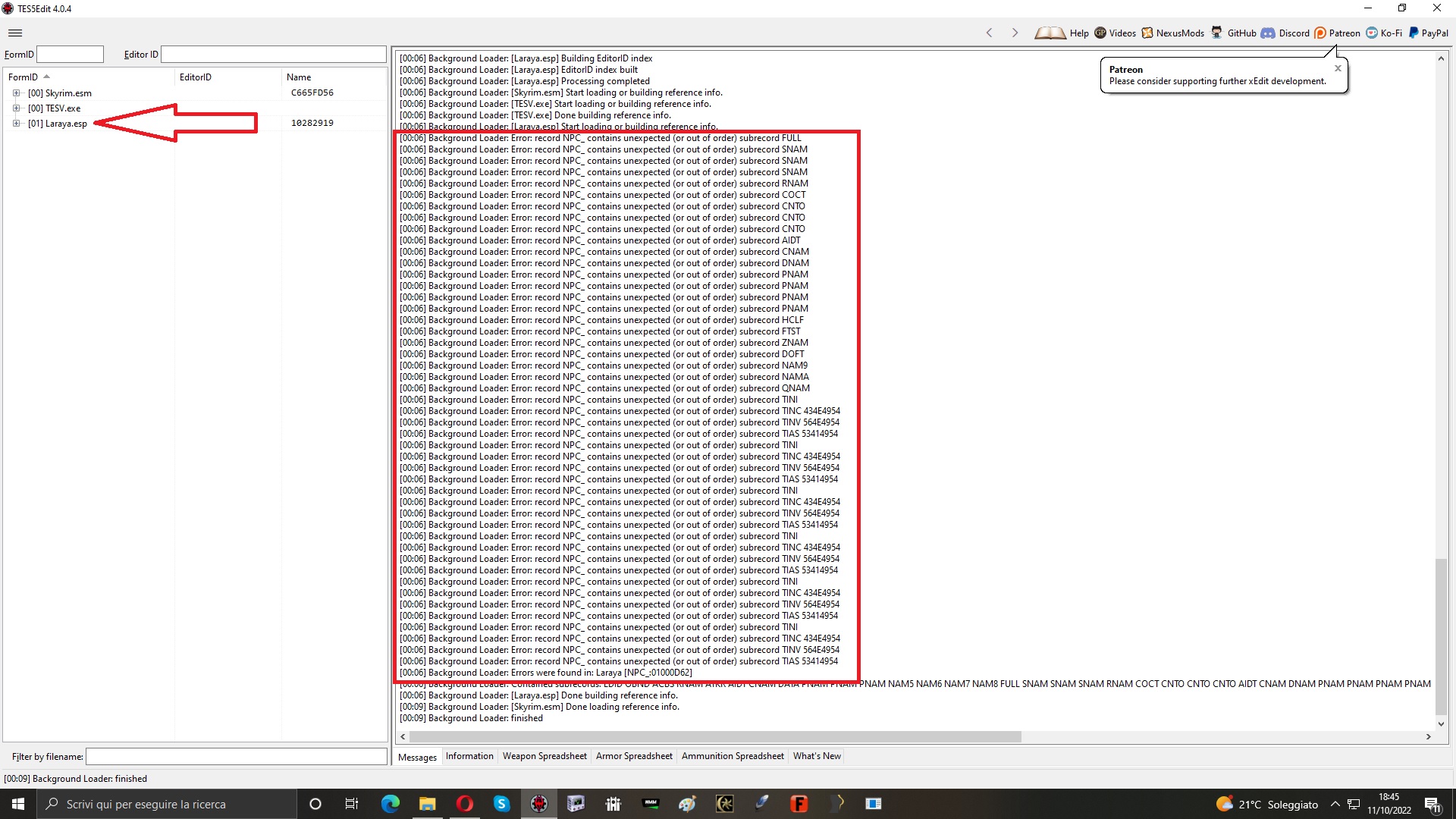Viewport: 1456px width, 819px height.
Task: Click messages vertical scrollbar up arrow
Action: [x=1441, y=58]
